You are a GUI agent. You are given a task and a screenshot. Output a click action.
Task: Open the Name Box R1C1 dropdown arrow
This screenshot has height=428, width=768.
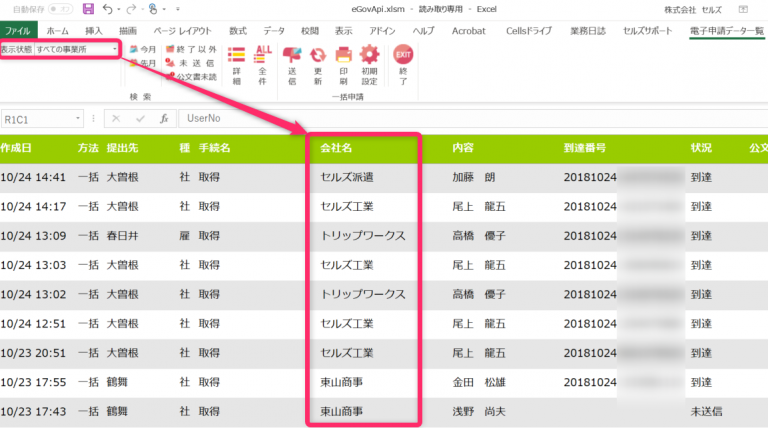coord(77,119)
